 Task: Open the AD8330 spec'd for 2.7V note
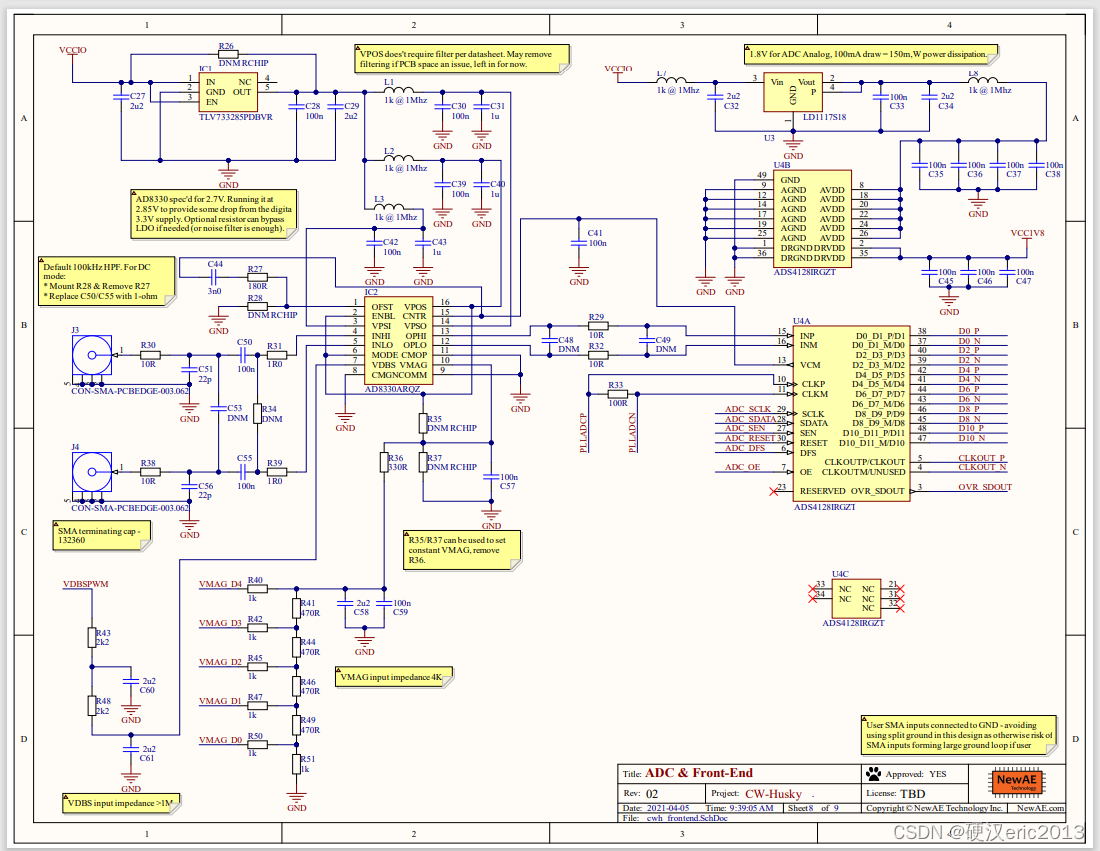(213, 214)
